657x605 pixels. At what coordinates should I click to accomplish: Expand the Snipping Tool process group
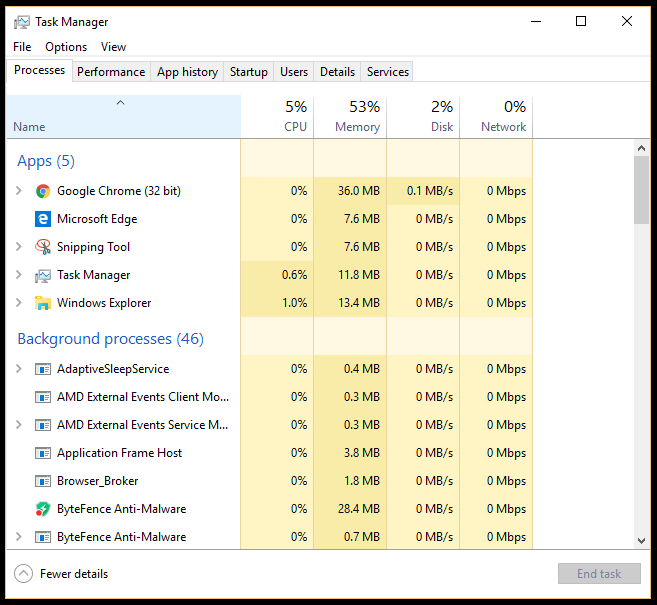click(18, 246)
